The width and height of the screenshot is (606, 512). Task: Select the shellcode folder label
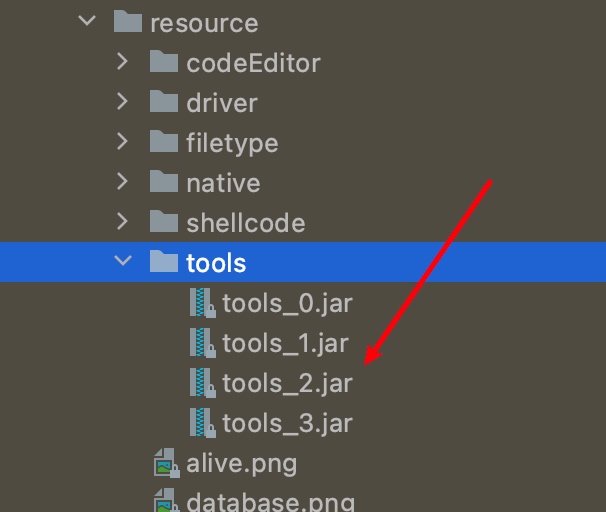point(246,223)
